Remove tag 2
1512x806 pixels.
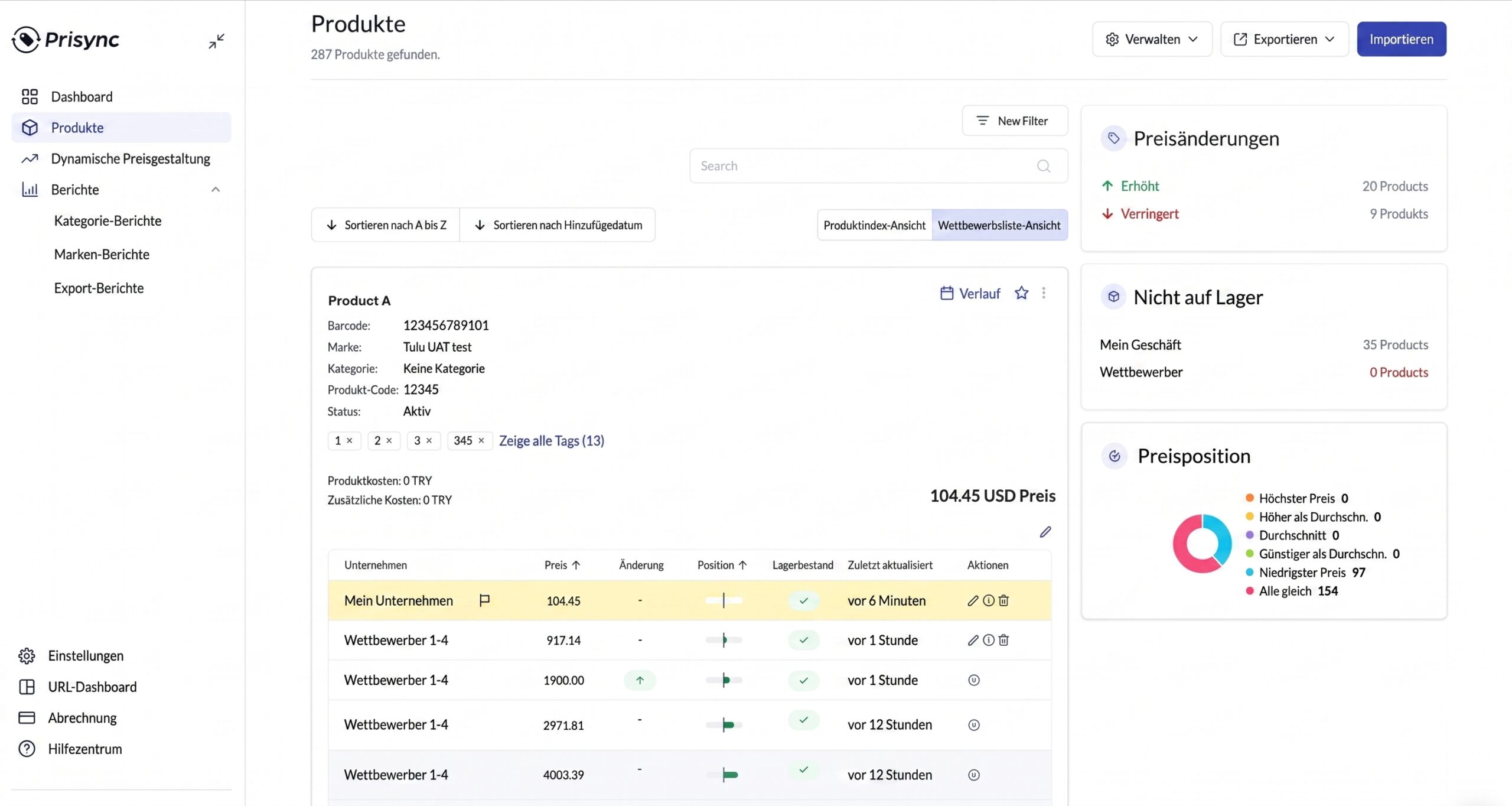pyautogui.click(x=389, y=440)
